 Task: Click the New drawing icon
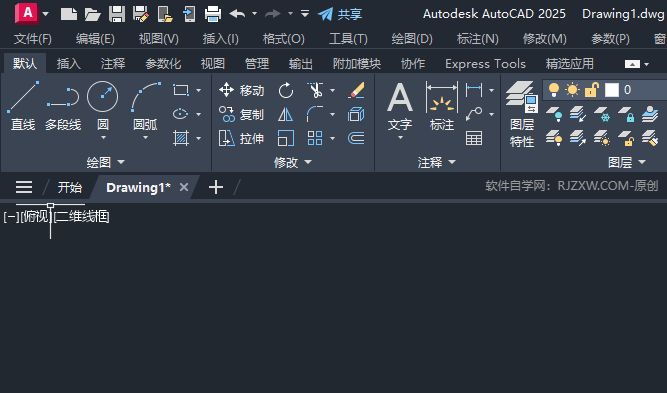(x=68, y=14)
